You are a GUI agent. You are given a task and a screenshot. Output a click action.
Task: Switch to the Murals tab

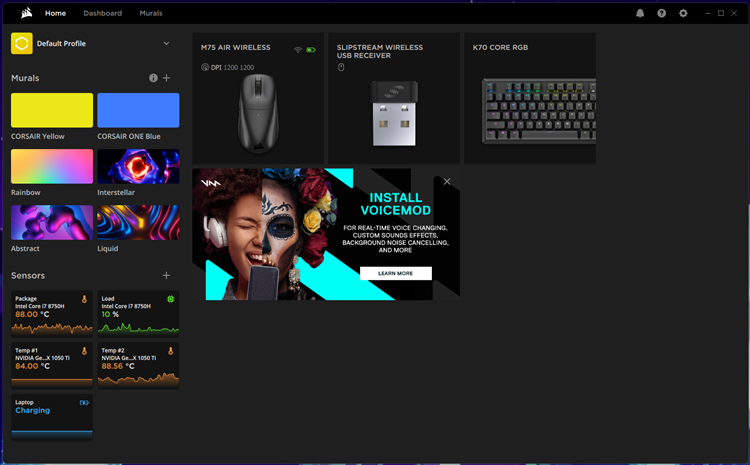(x=151, y=13)
